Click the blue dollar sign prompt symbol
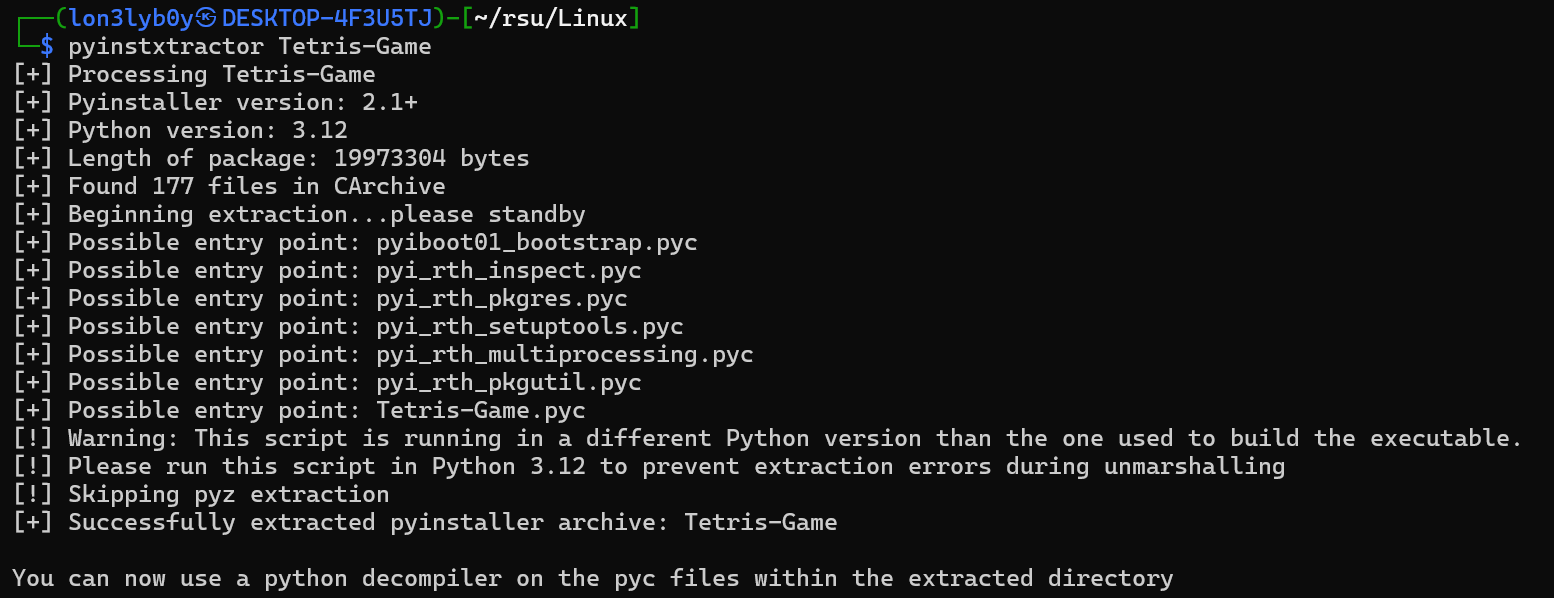The width and height of the screenshot is (1554, 598). (47, 46)
